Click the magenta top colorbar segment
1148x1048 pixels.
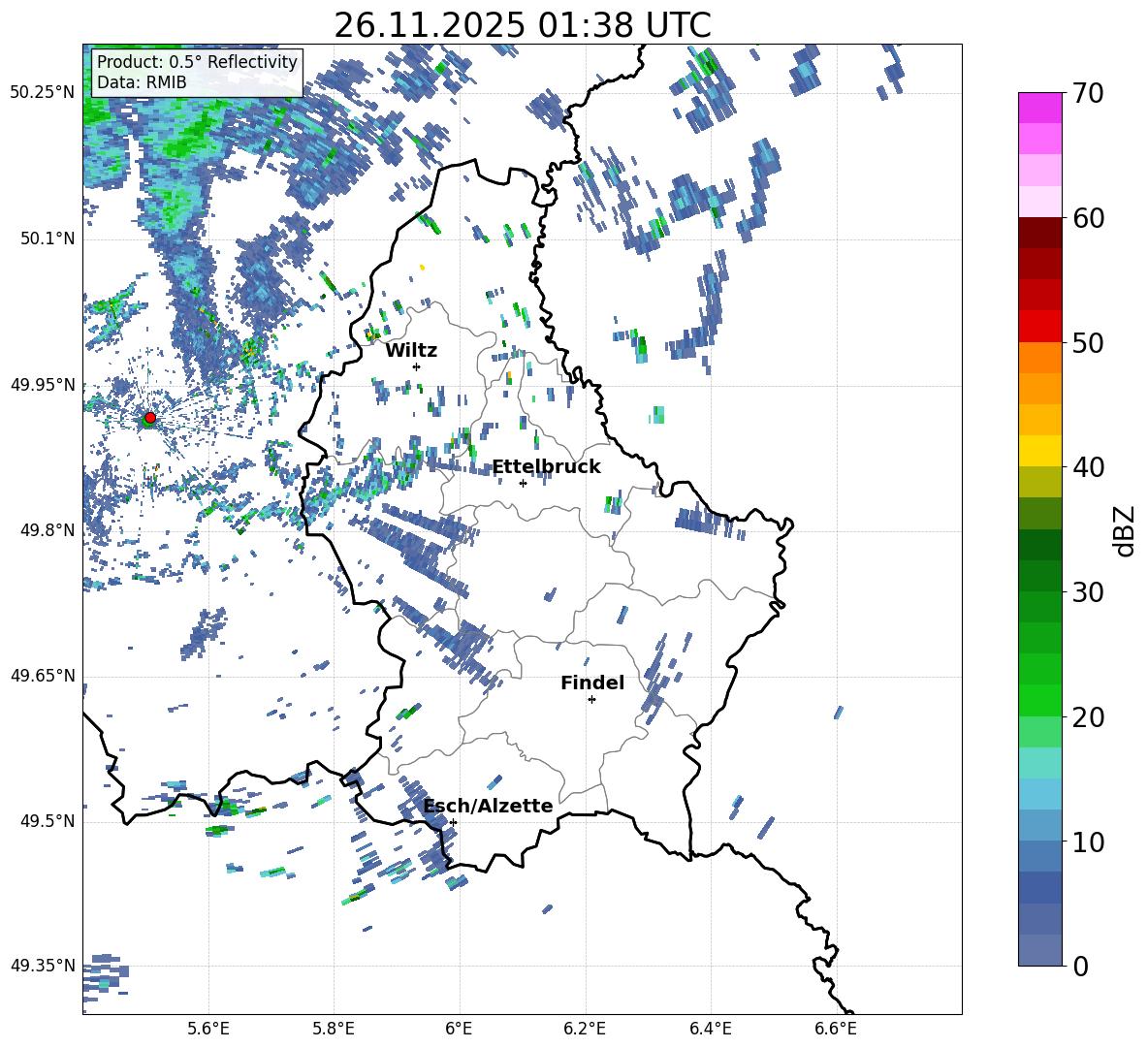pos(1039,109)
